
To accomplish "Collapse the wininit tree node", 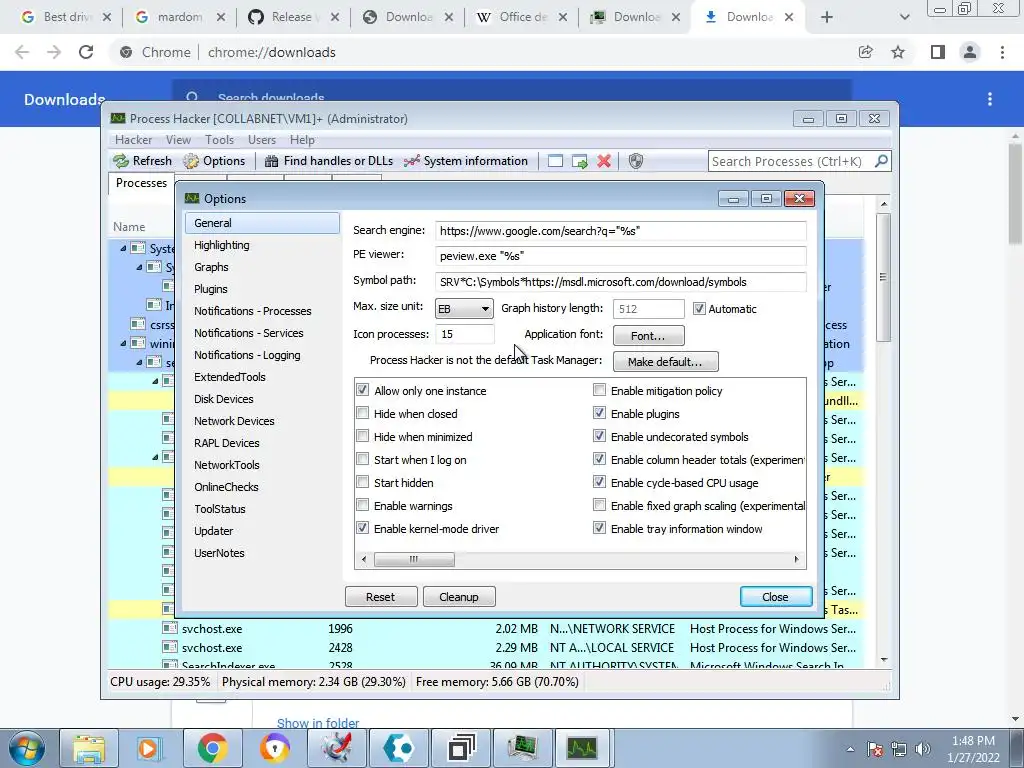I will click(123, 343).
